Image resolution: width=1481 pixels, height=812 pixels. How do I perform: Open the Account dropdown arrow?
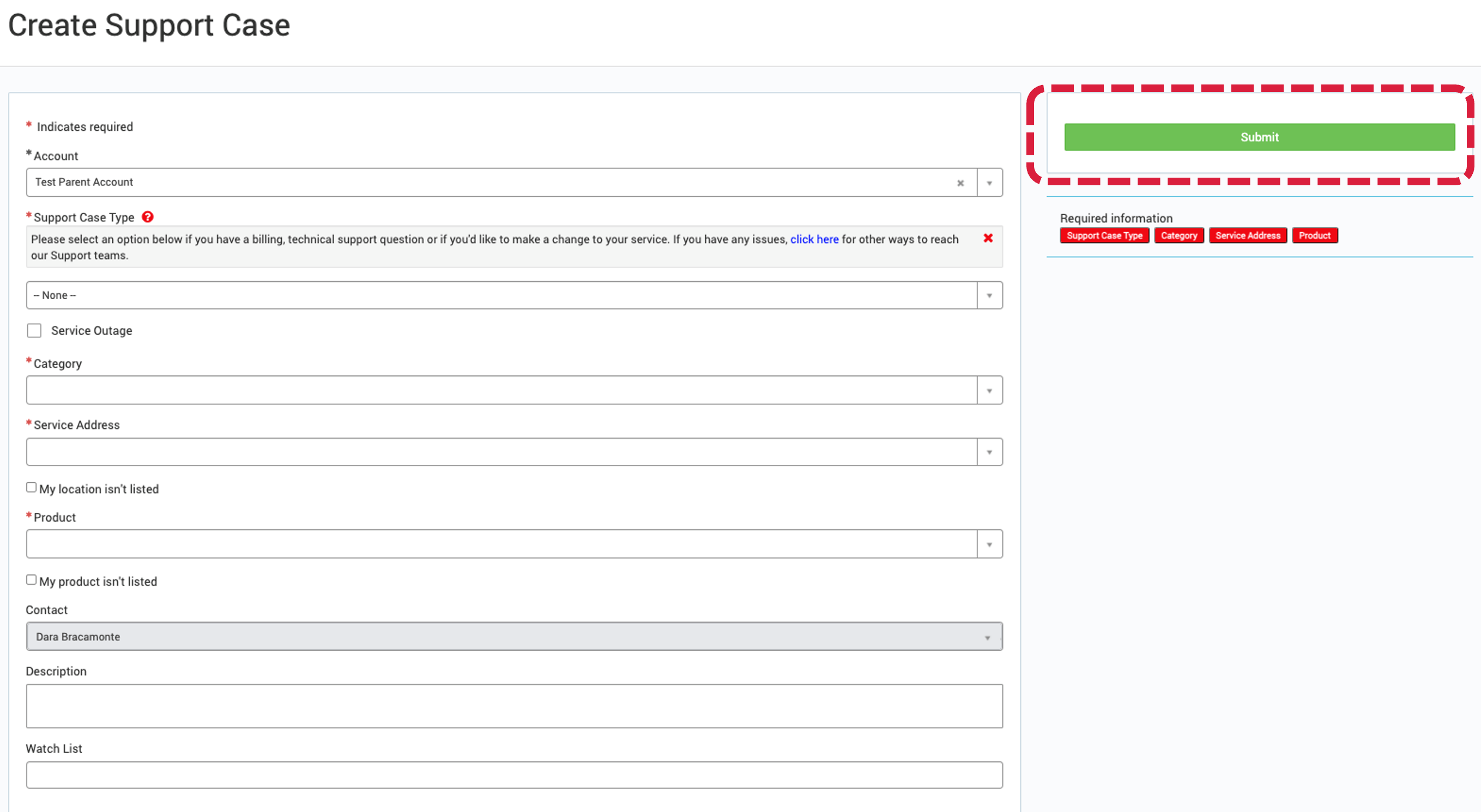point(989,183)
